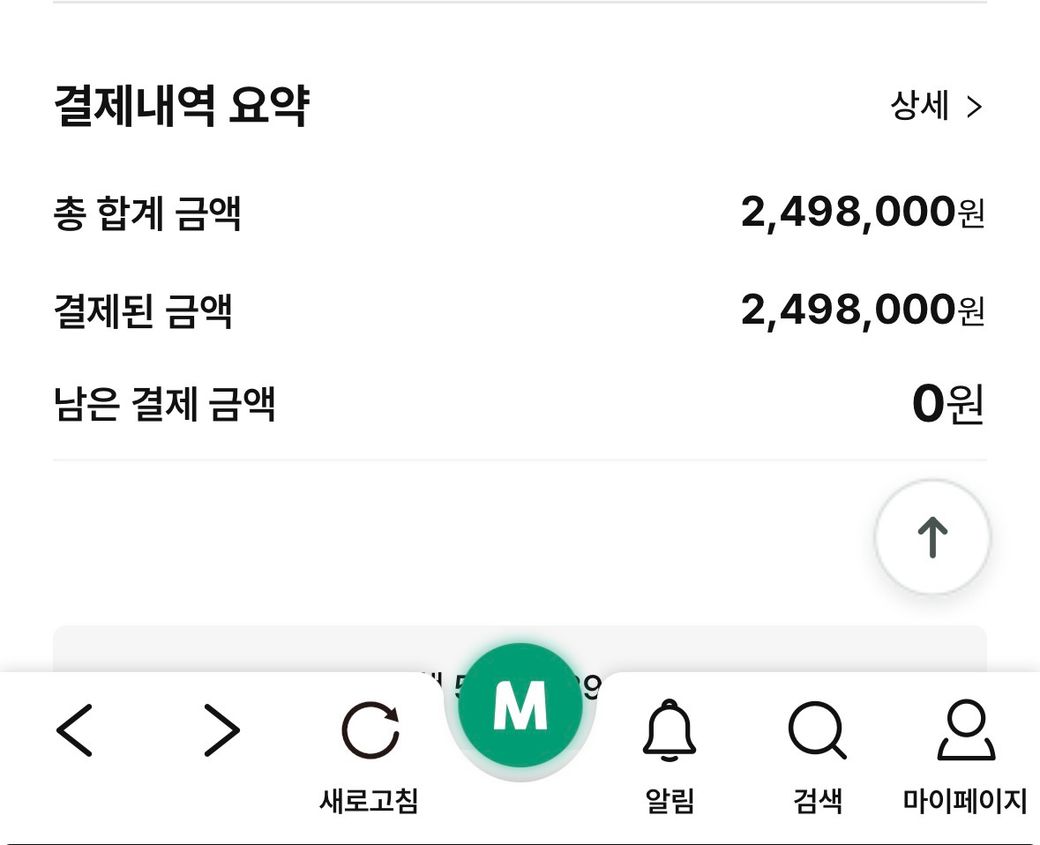This screenshot has width=1040, height=845.
Task: Expand details via chevron beside 상세
Action: (975, 107)
